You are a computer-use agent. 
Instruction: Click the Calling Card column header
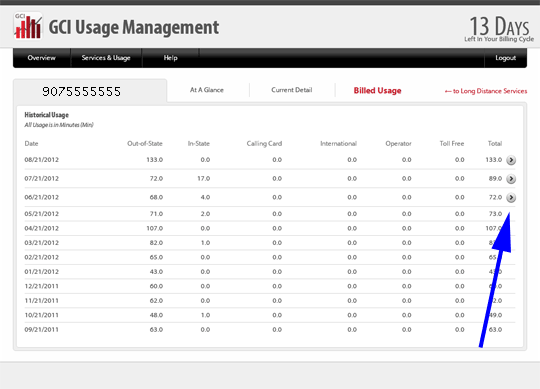coord(264,144)
